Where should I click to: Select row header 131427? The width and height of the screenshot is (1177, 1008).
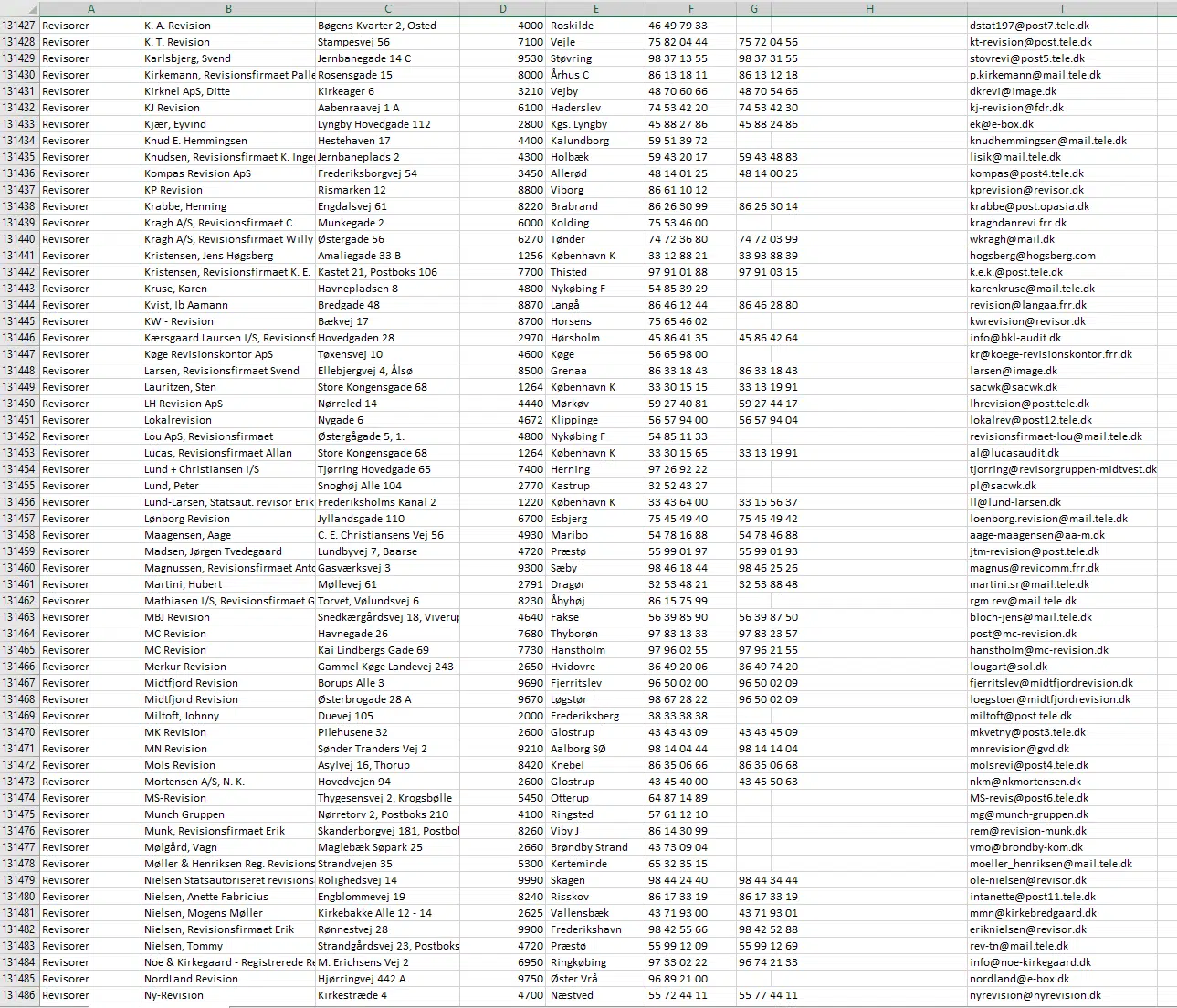tap(19, 26)
